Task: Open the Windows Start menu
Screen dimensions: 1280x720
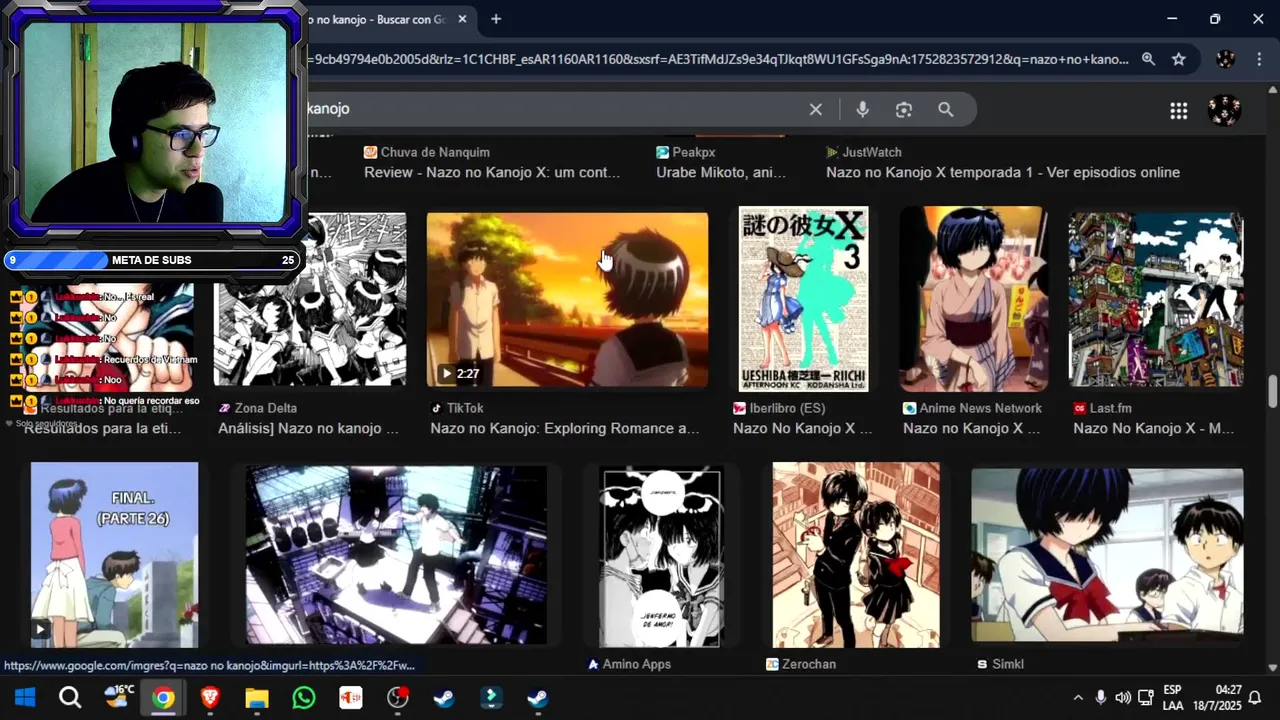Action: click(x=25, y=697)
